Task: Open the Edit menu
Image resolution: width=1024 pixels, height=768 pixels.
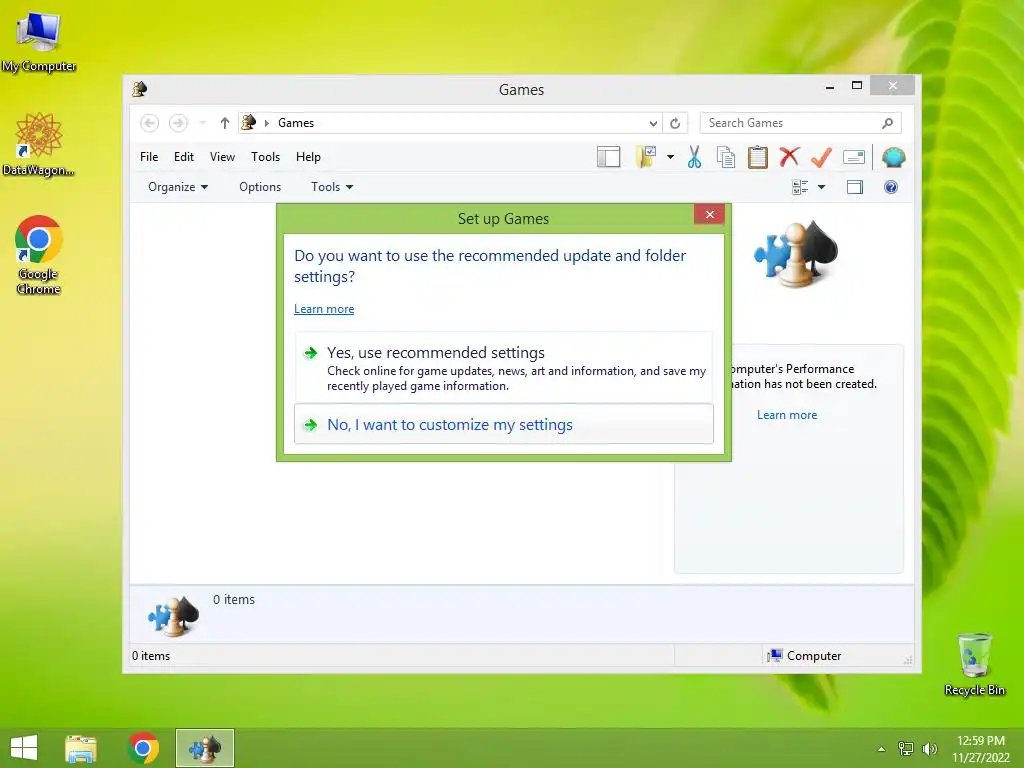Action: click(x=184, y=157)
